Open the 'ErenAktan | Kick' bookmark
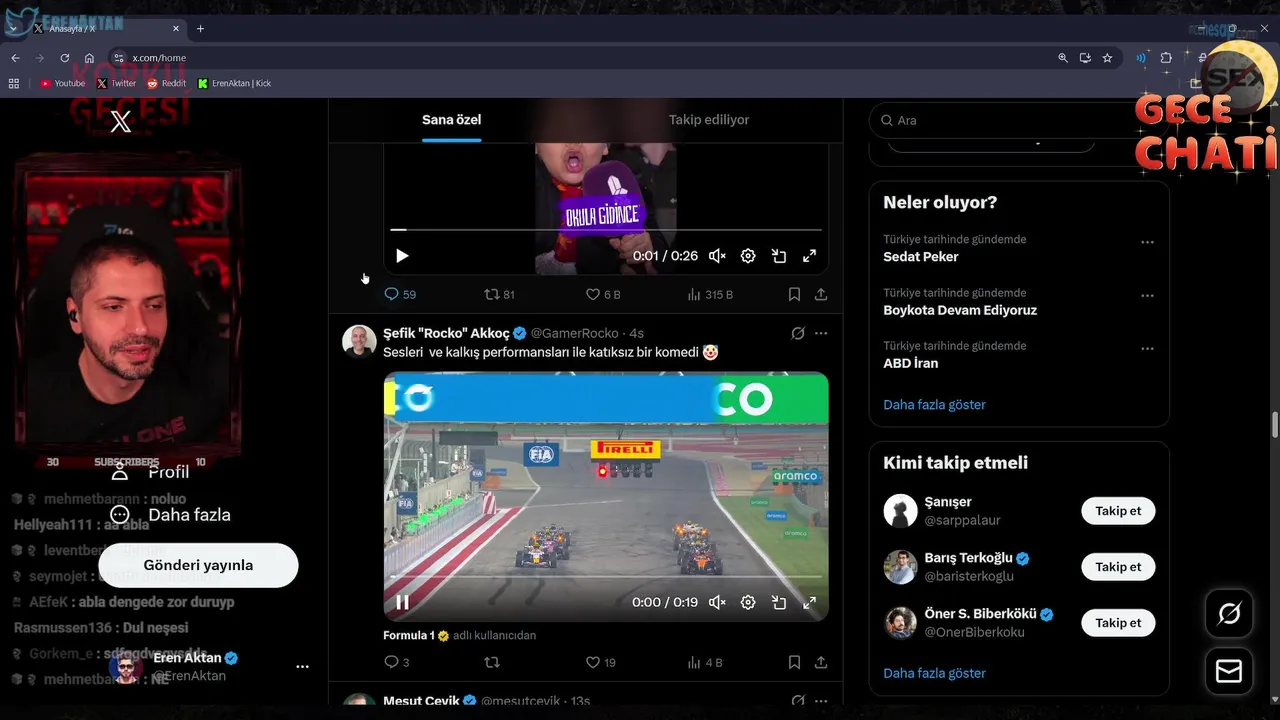Image resolution: width=1280 pixels, height=720 pixels. pyautogui.click(x=235, y=84)
